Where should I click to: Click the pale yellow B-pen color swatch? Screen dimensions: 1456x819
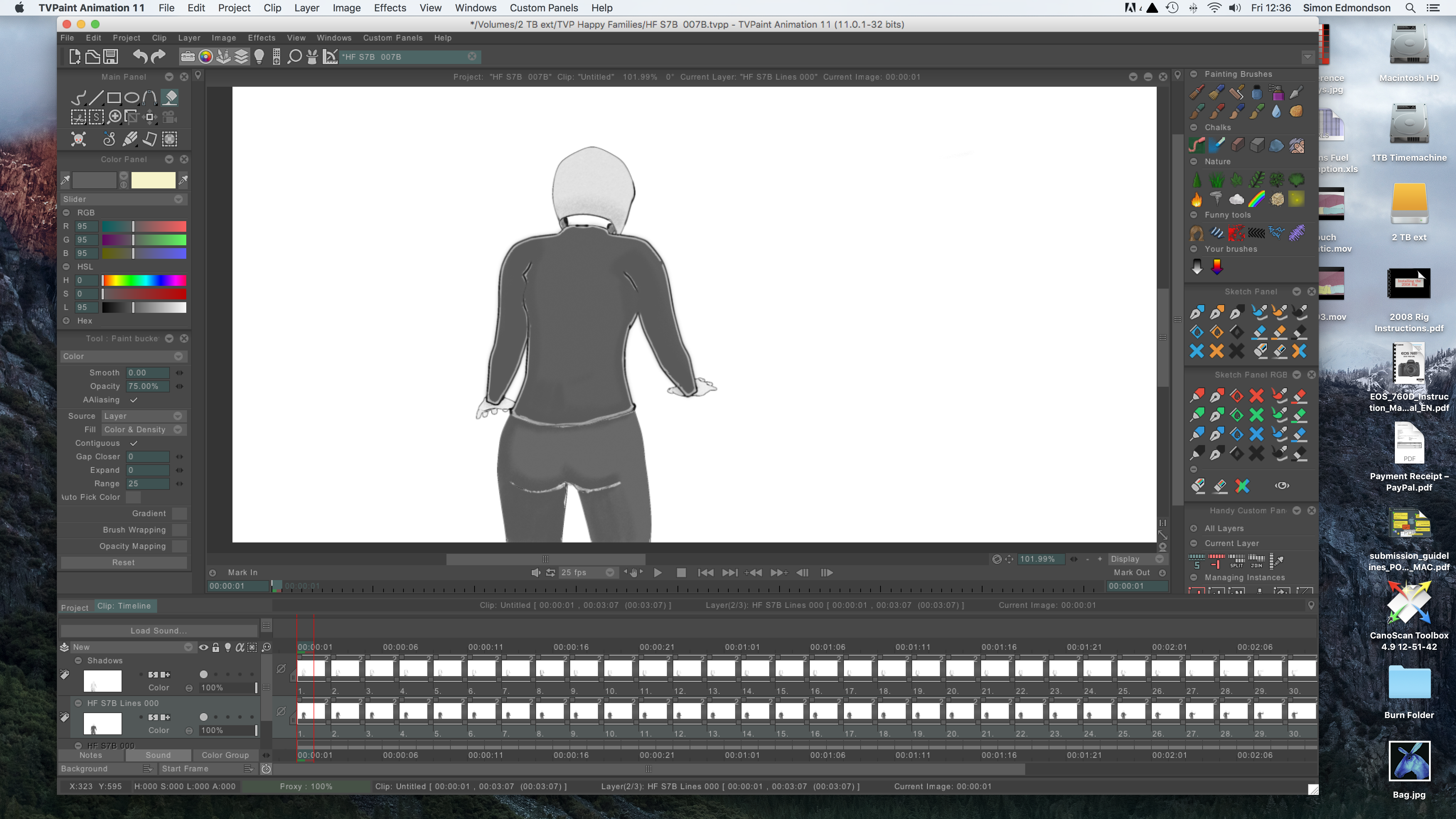(153, 180)
